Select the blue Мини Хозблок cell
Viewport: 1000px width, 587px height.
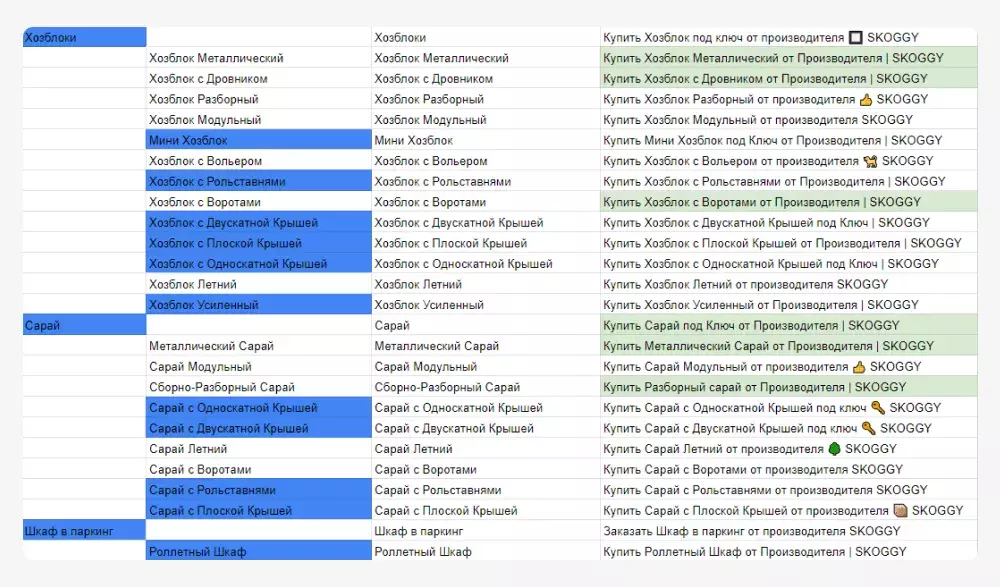[258, 141]
